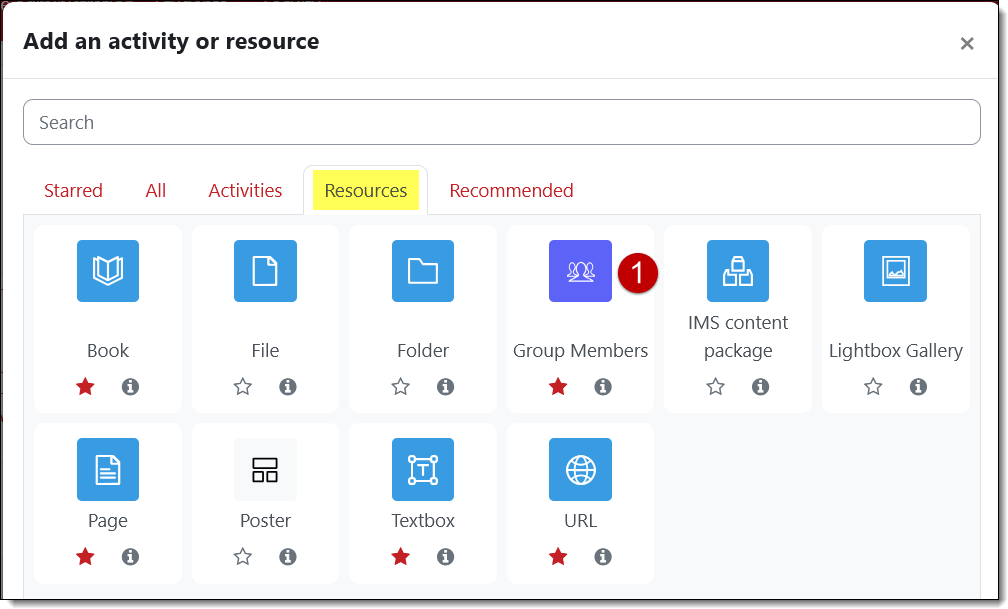Add the URL resource icon

coord(580,469)
